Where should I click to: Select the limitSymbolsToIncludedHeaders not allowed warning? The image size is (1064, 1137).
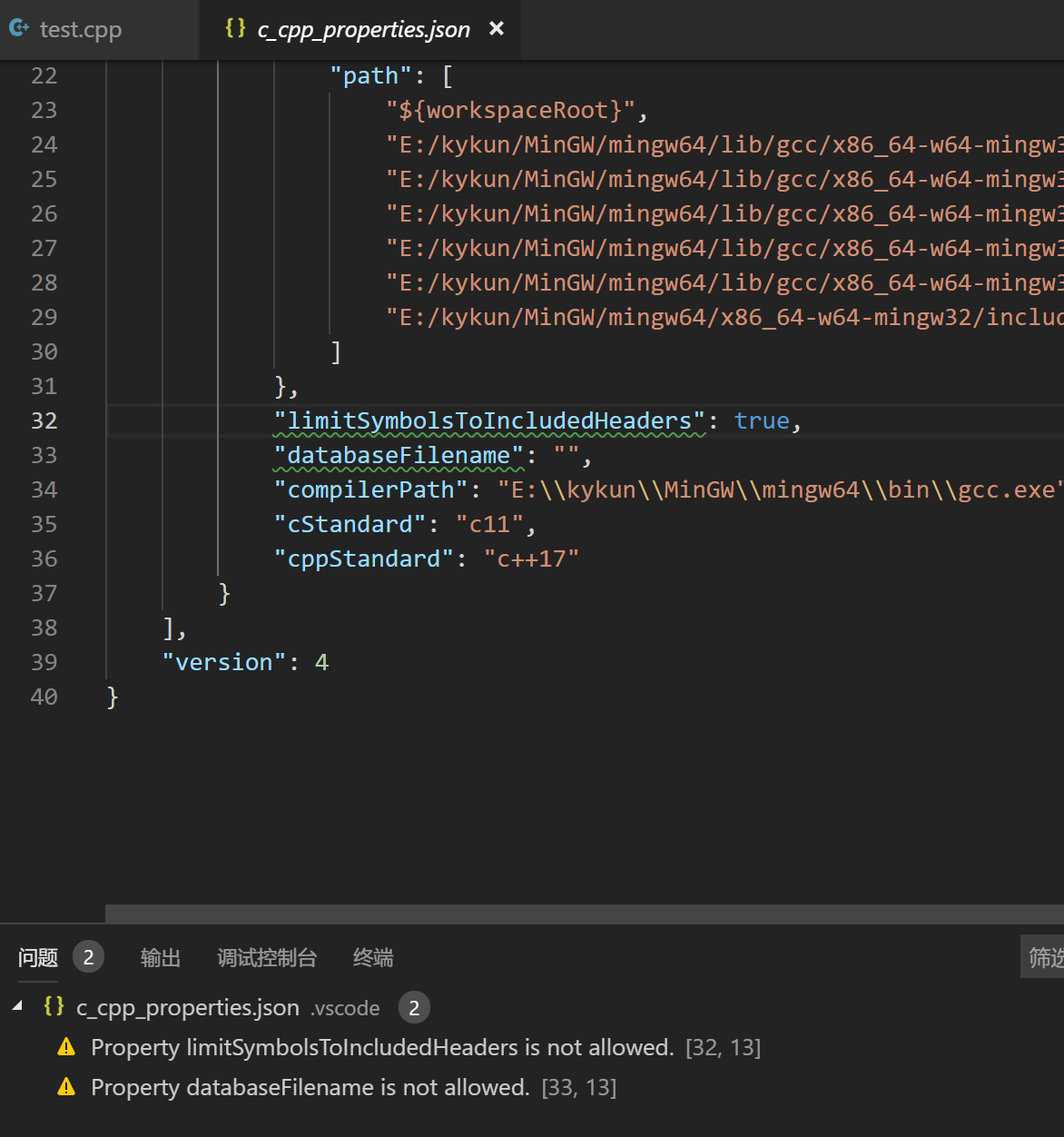[381, 1047]
